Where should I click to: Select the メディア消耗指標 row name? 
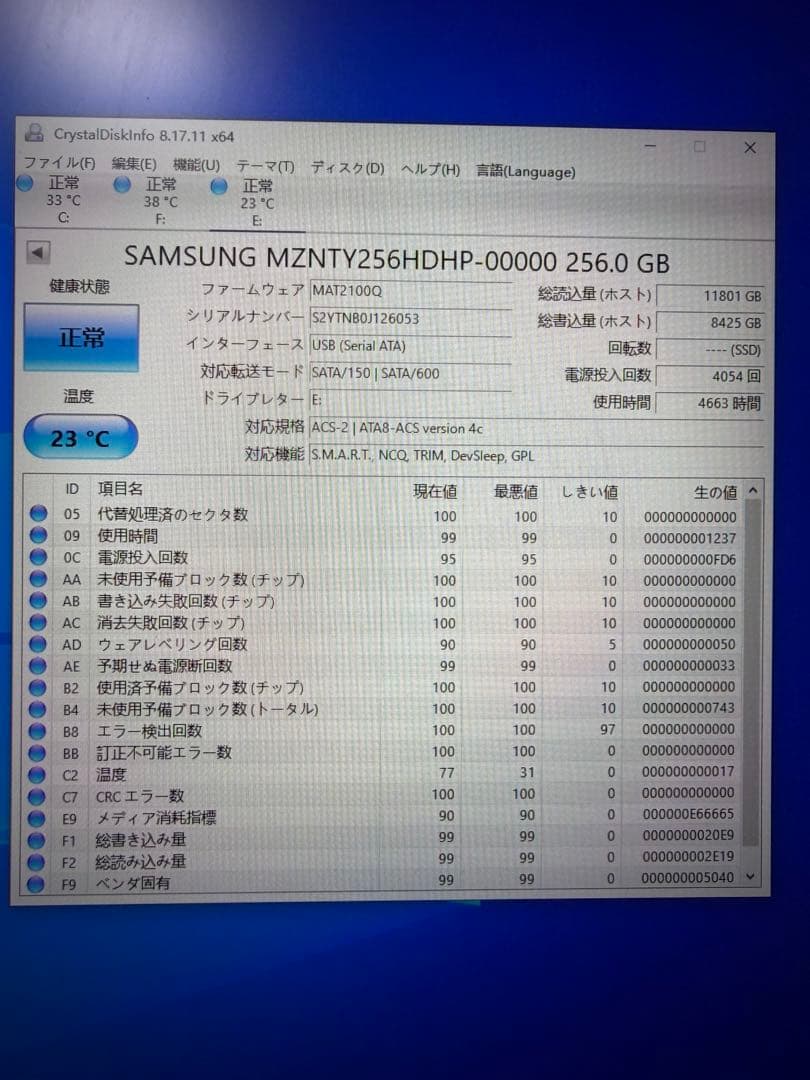pyautogui.click(x=156, y=818)
